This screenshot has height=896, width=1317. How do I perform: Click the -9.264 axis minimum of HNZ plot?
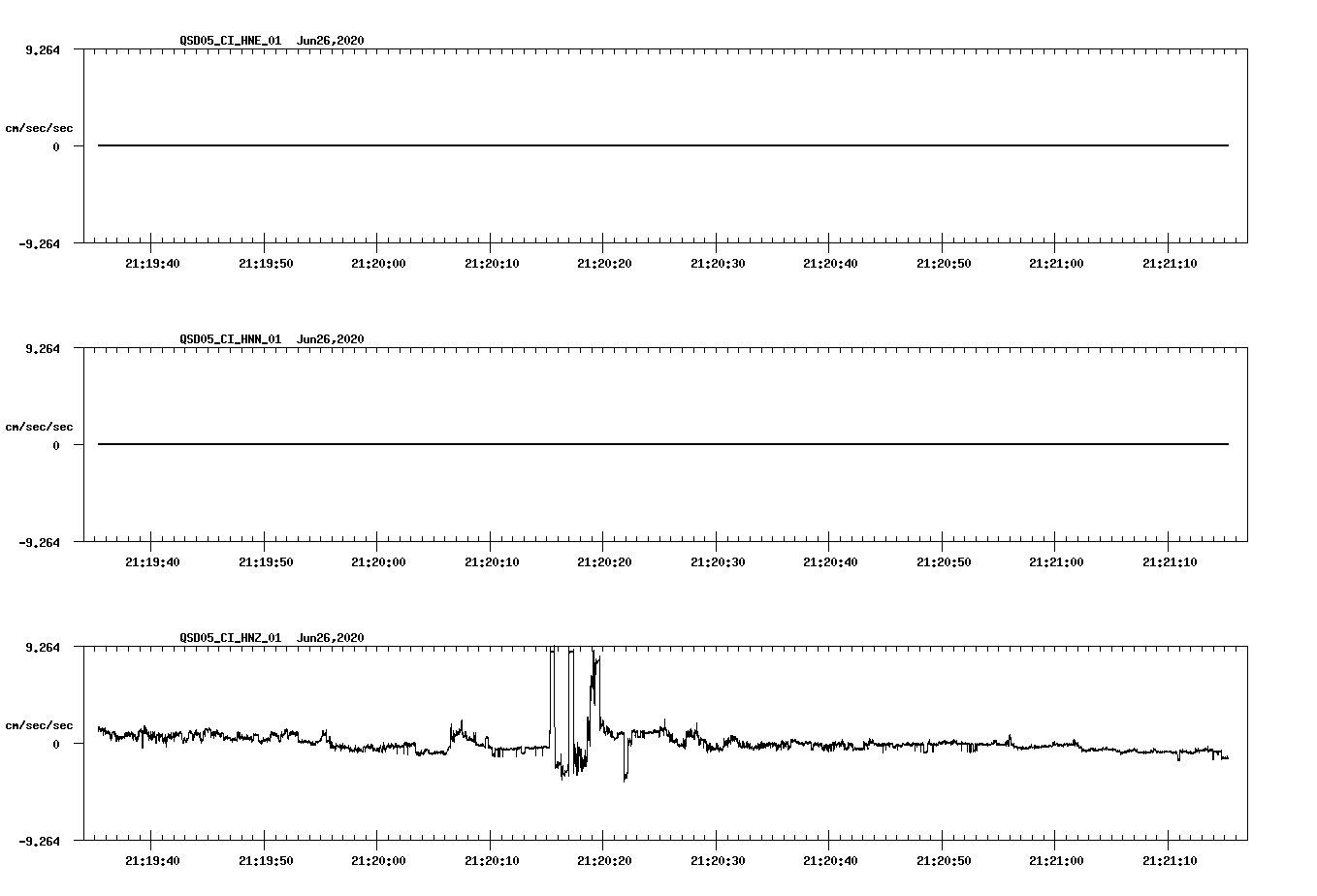pyautogui.click(x=39, y=841)
